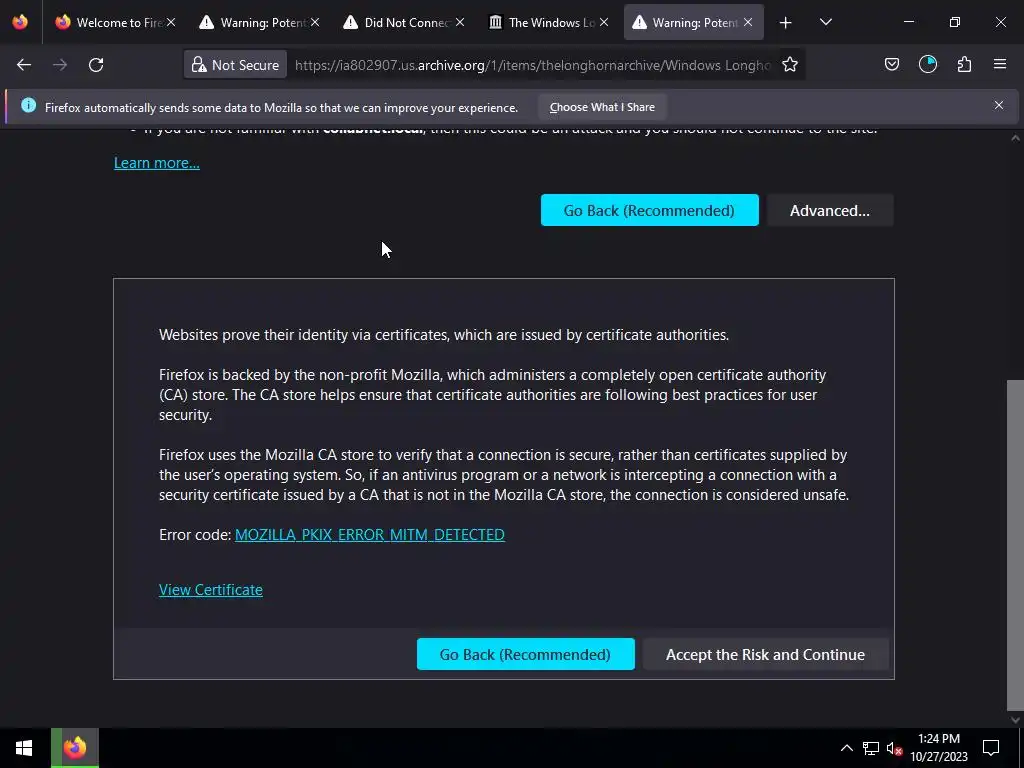Click Accept the Risk and Continue
Image resolution: width=1024 pixels, height=768 pixels.
(x=765, y=654)
